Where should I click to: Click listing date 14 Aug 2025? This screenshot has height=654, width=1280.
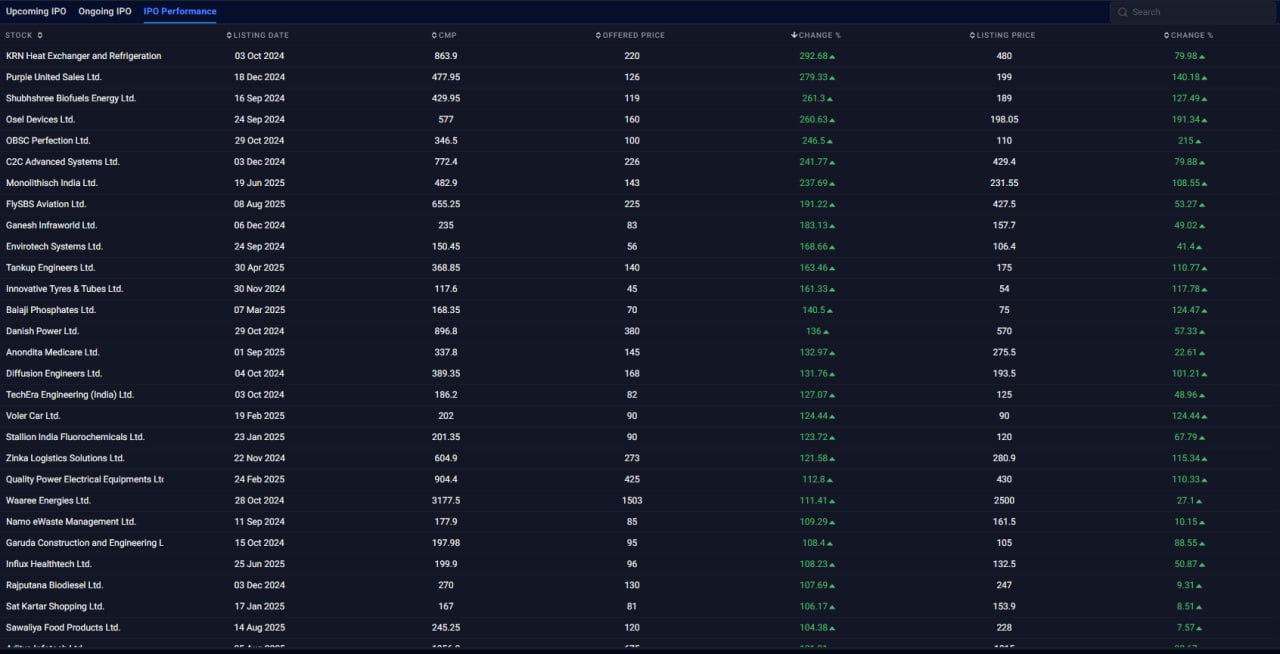260,627
